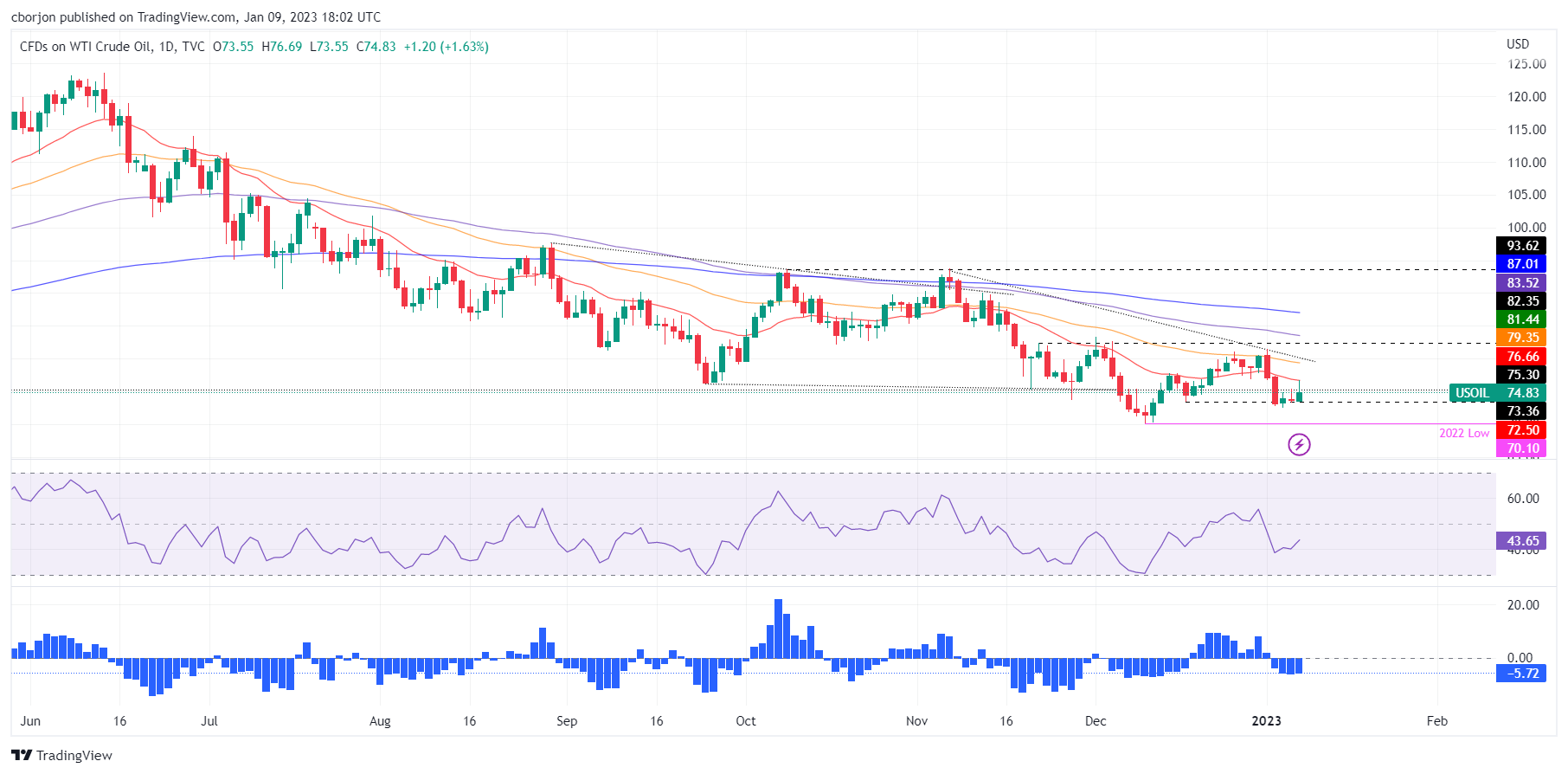This screenshot has height=774, width=1568.
Task: Click the CFDs on WTI Crude Oil title
Action: point(86,47)
